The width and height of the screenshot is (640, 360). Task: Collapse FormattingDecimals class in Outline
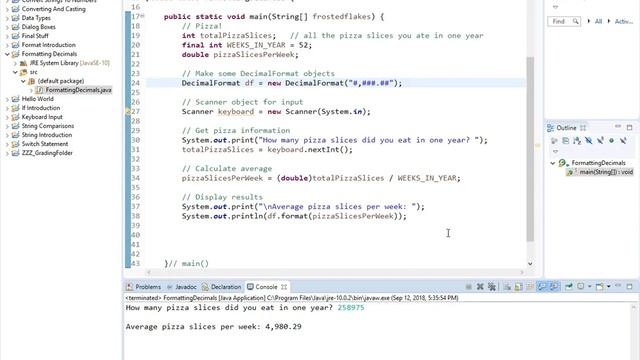pyautogui.click(x=553, y=163)
